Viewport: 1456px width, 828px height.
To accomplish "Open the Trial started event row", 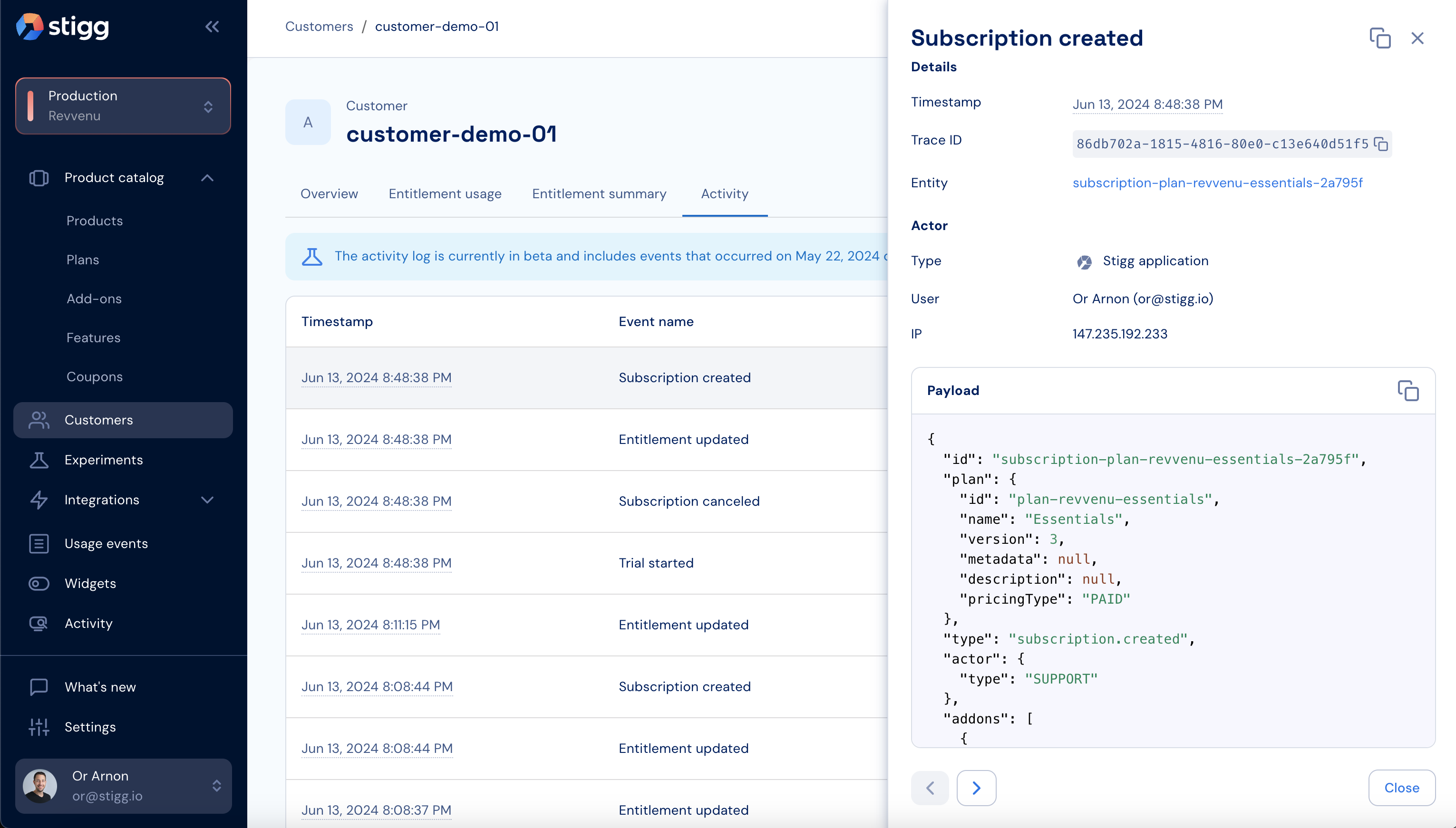I will (586, 563).
